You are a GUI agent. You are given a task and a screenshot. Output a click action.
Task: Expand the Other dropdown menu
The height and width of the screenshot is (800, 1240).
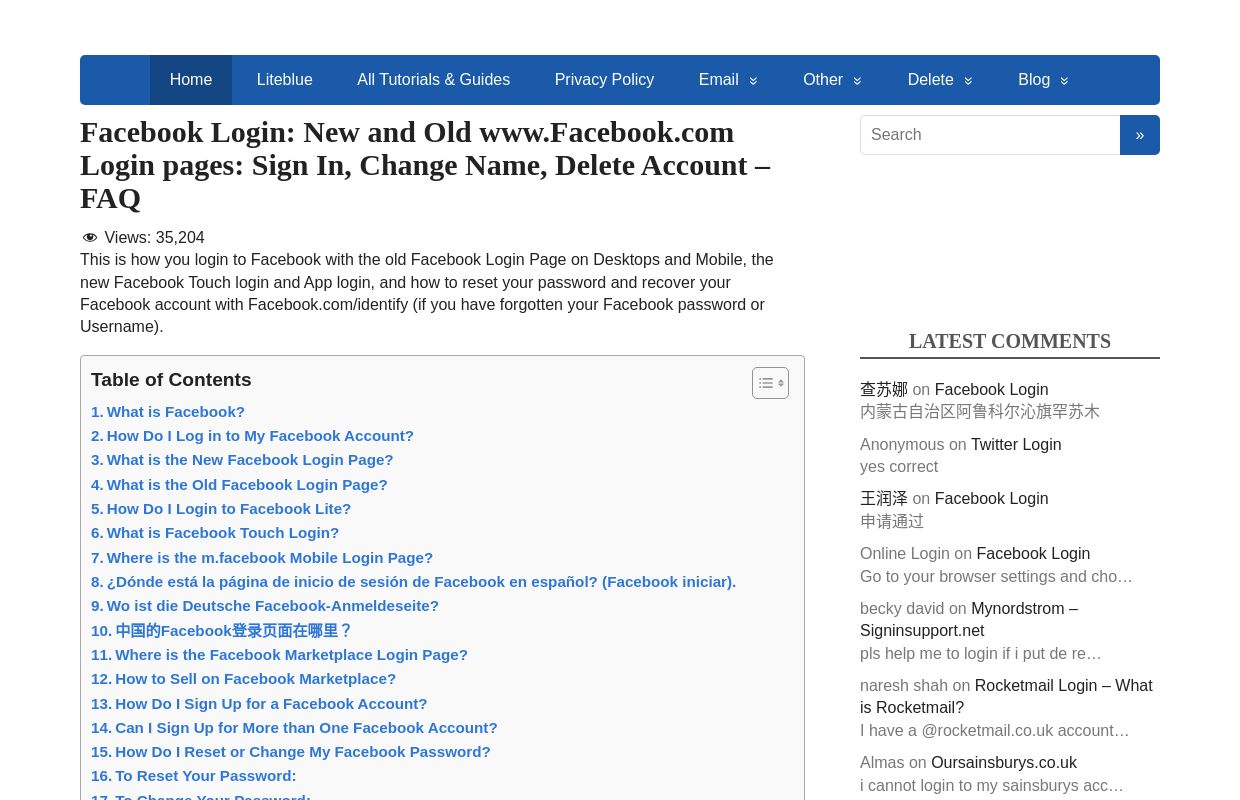[x=832, y=80]
